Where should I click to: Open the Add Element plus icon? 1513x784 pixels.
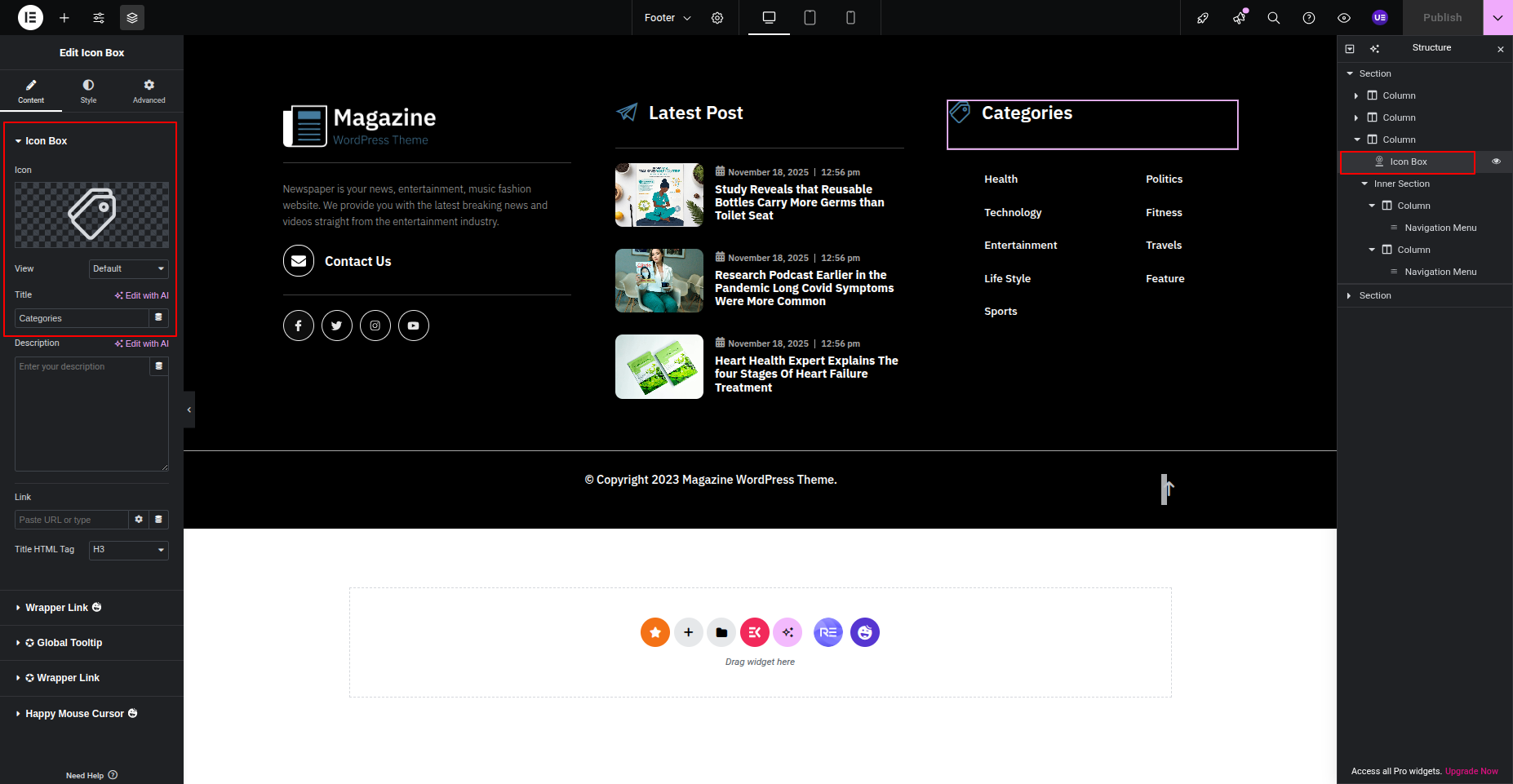(64, 17)
